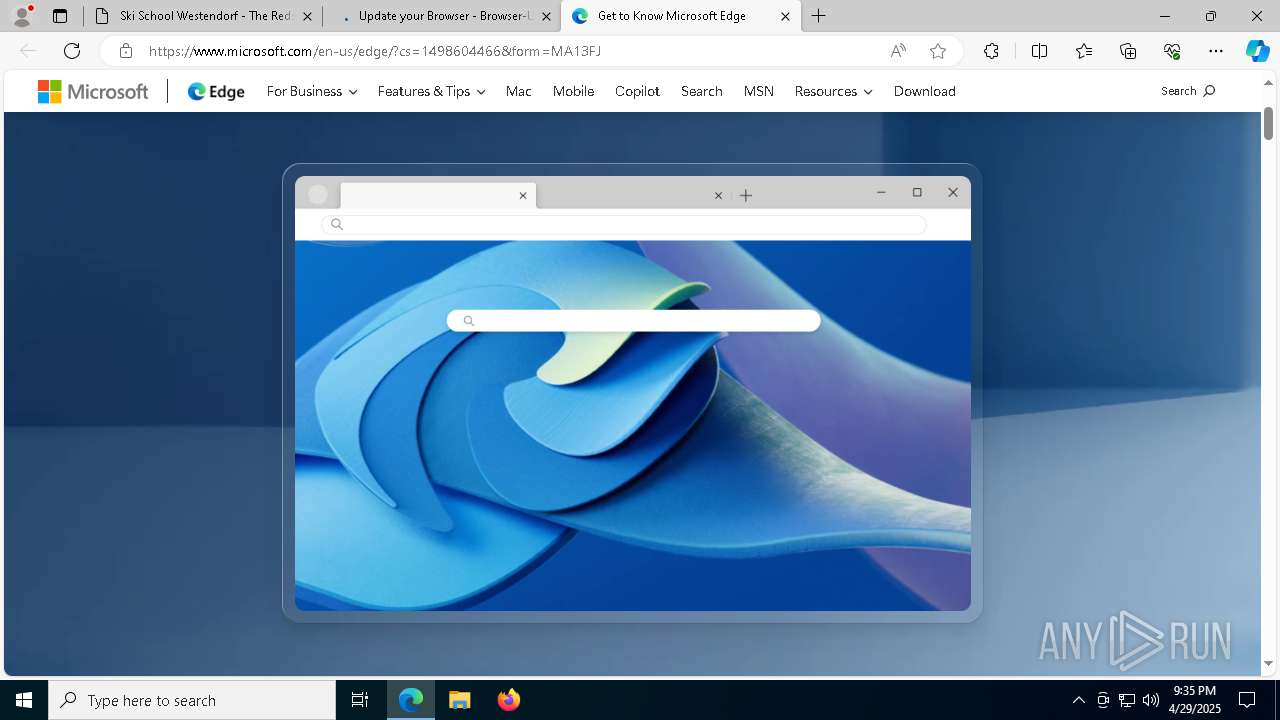Open the MSN nav link
The width and height of the screenshot is (1280, 720).
(758, 91)
